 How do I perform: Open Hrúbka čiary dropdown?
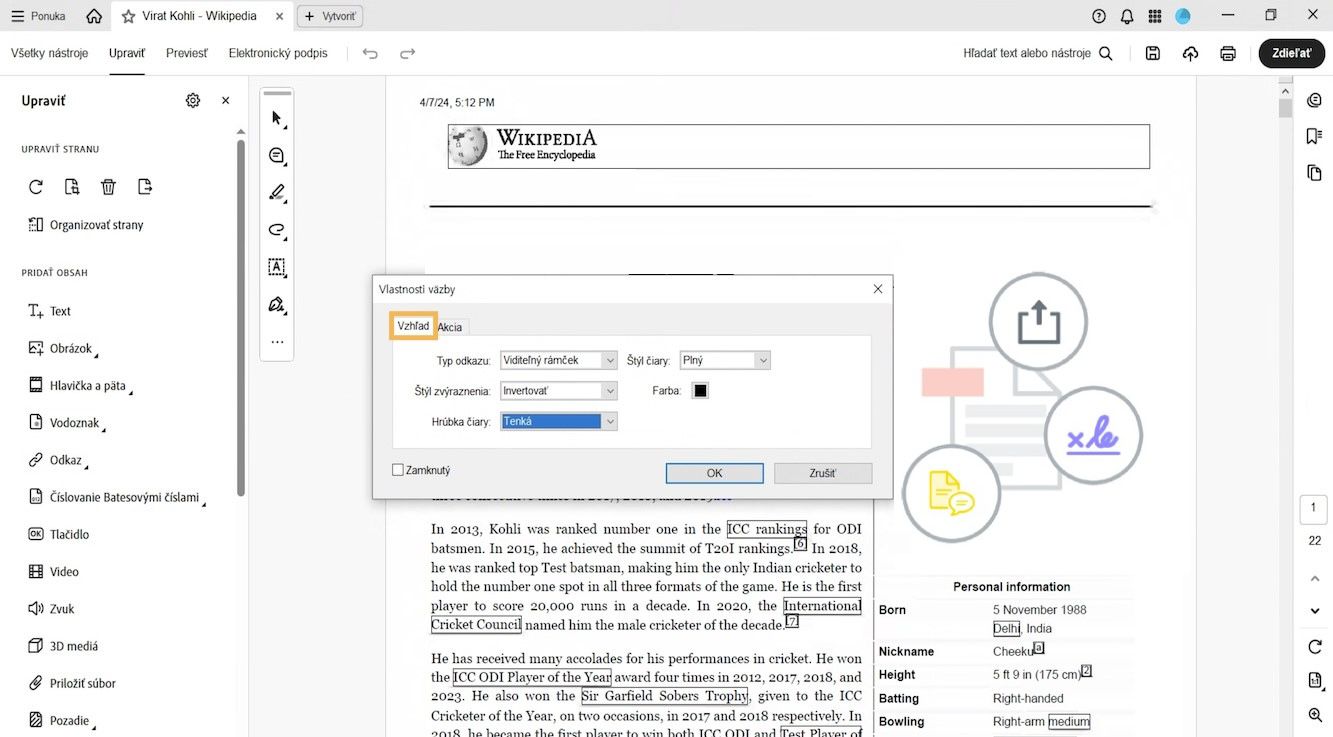click(x=558, y=422)
